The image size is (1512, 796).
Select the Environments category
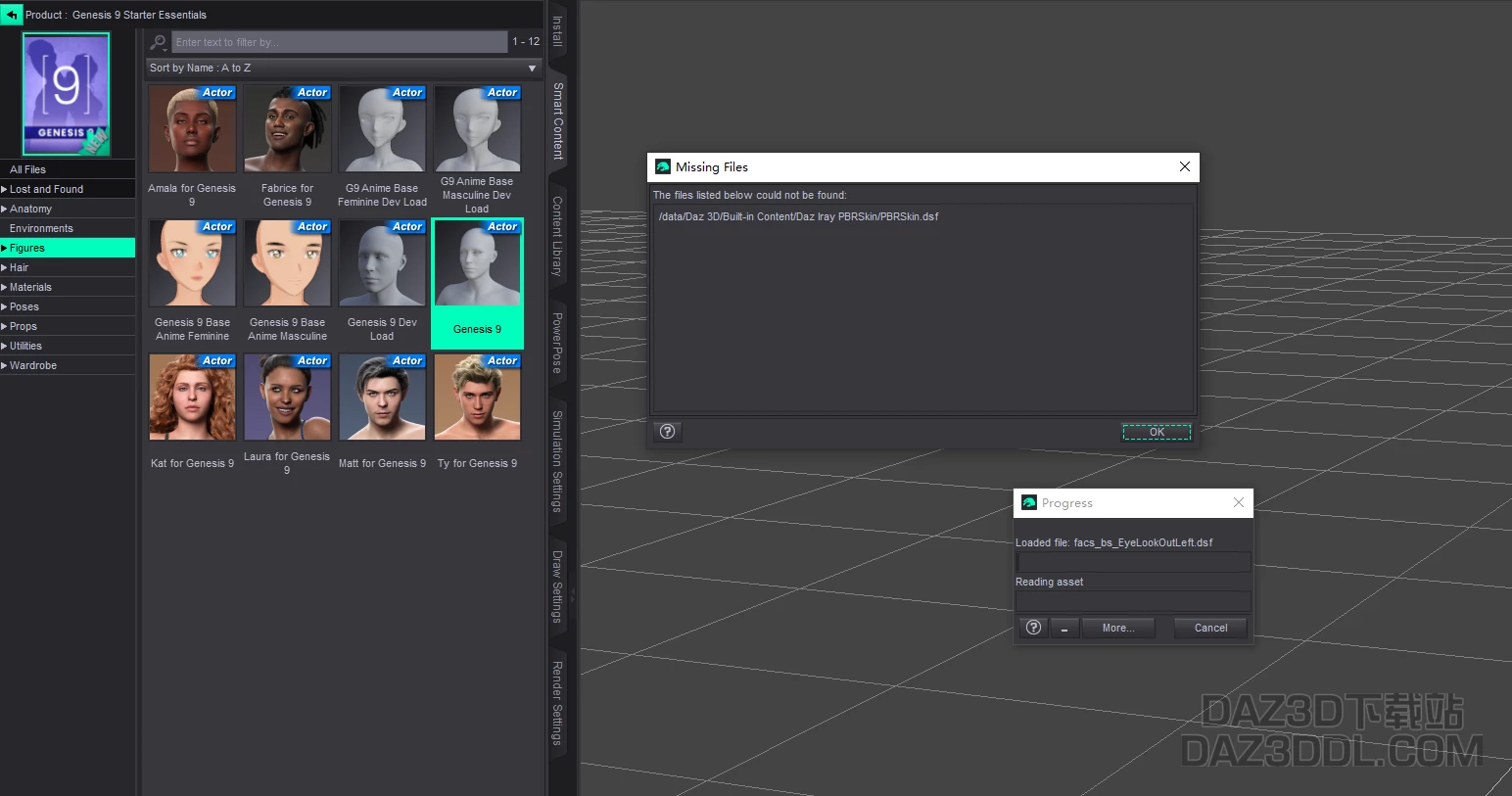68,228
